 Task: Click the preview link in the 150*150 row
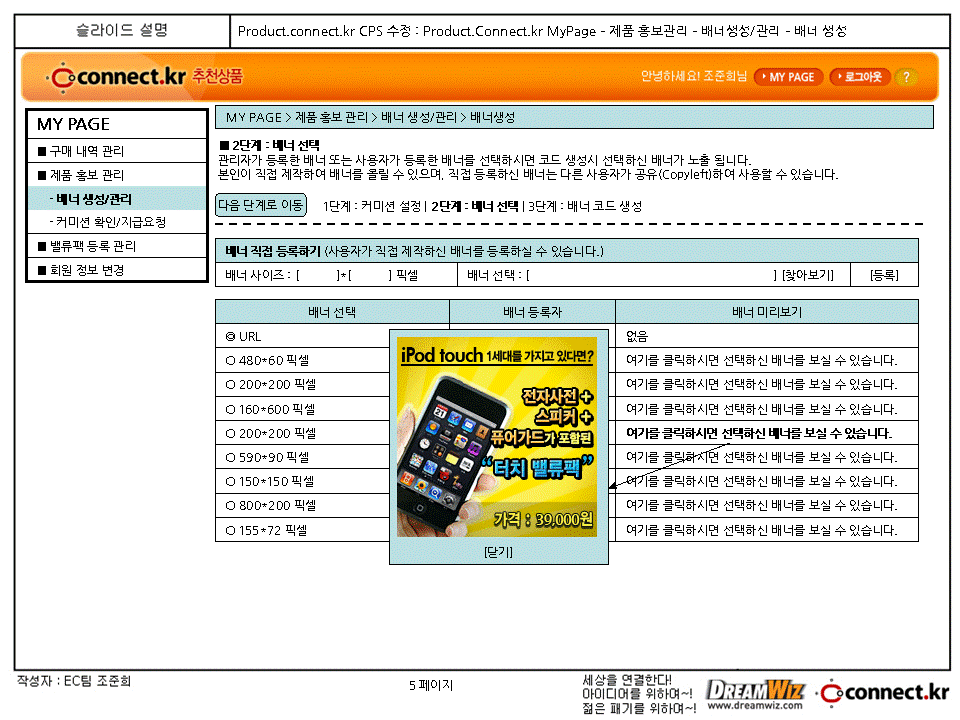(x=761, y=482)
